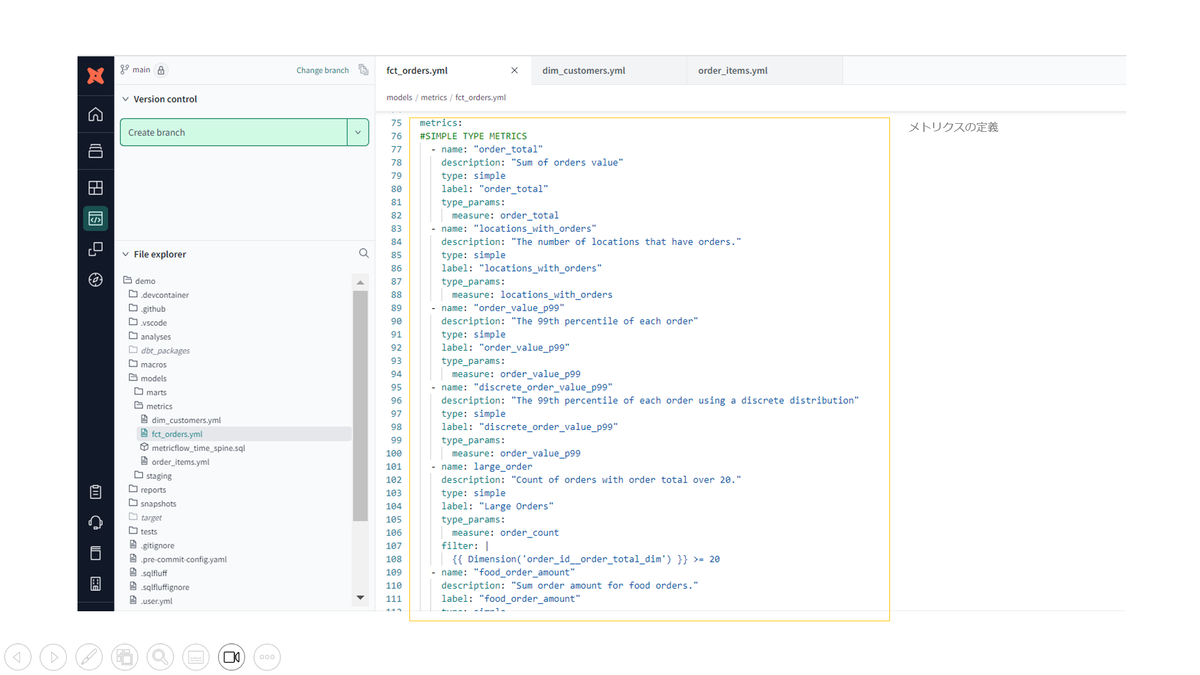Switch to the dim_customers.yml tab
This screenshot has width=1200, height=675.
607,71
